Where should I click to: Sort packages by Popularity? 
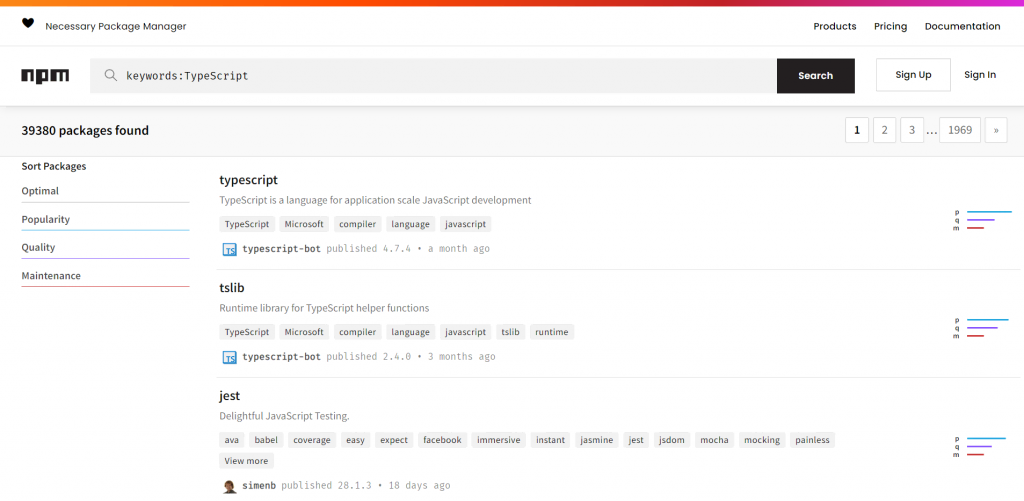click(105, 219)
